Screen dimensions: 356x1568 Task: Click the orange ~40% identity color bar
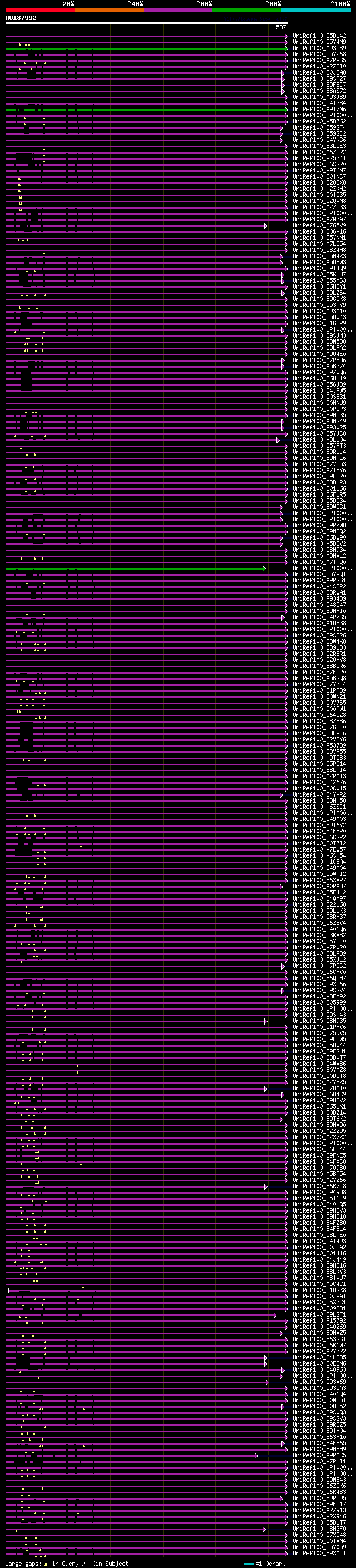[x=109, y=10]
